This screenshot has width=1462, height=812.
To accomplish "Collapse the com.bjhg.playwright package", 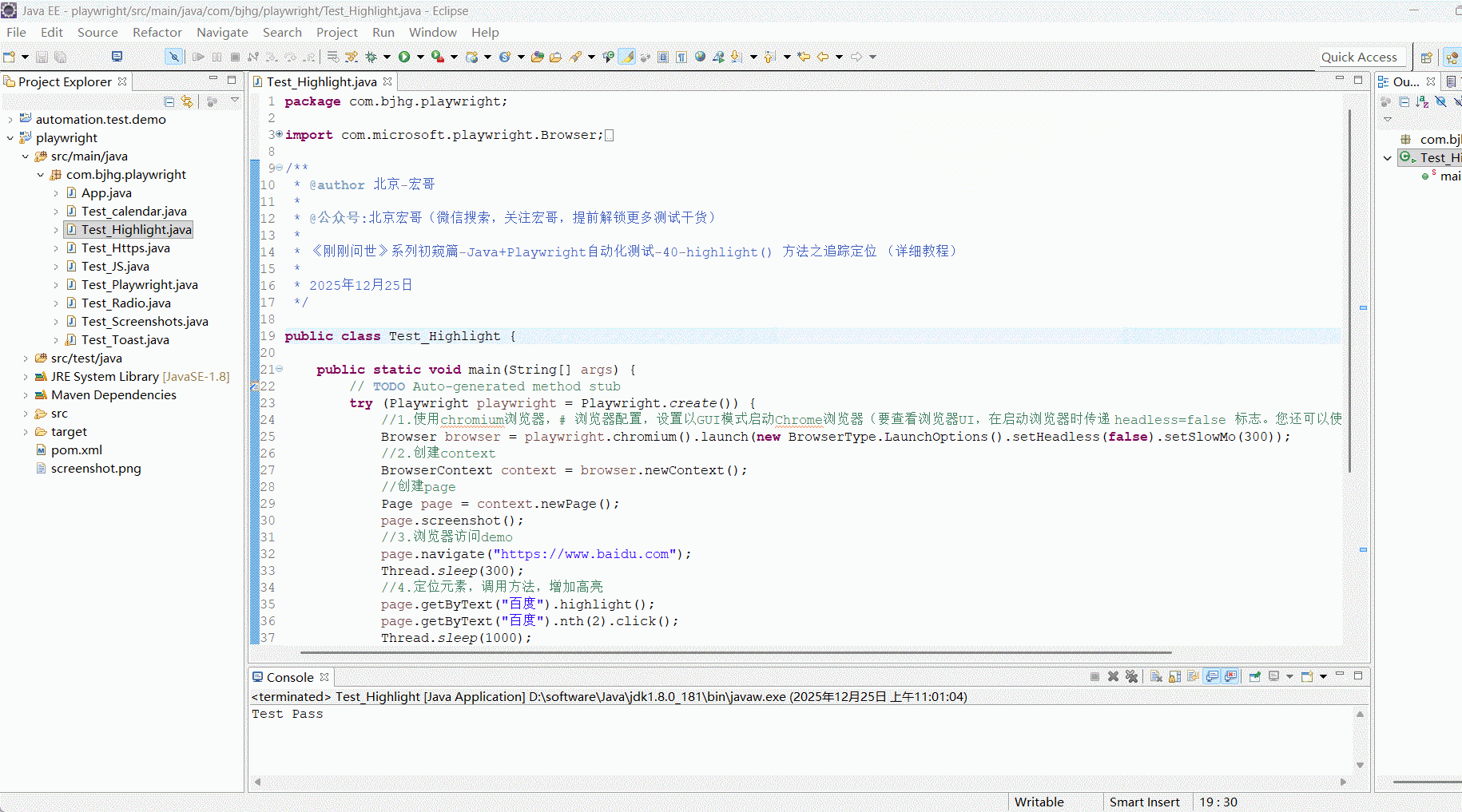I will 41,175.
